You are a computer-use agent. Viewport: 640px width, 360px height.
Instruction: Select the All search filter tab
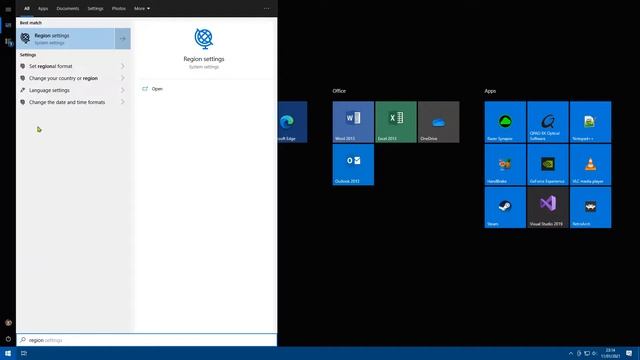point(27,9)
